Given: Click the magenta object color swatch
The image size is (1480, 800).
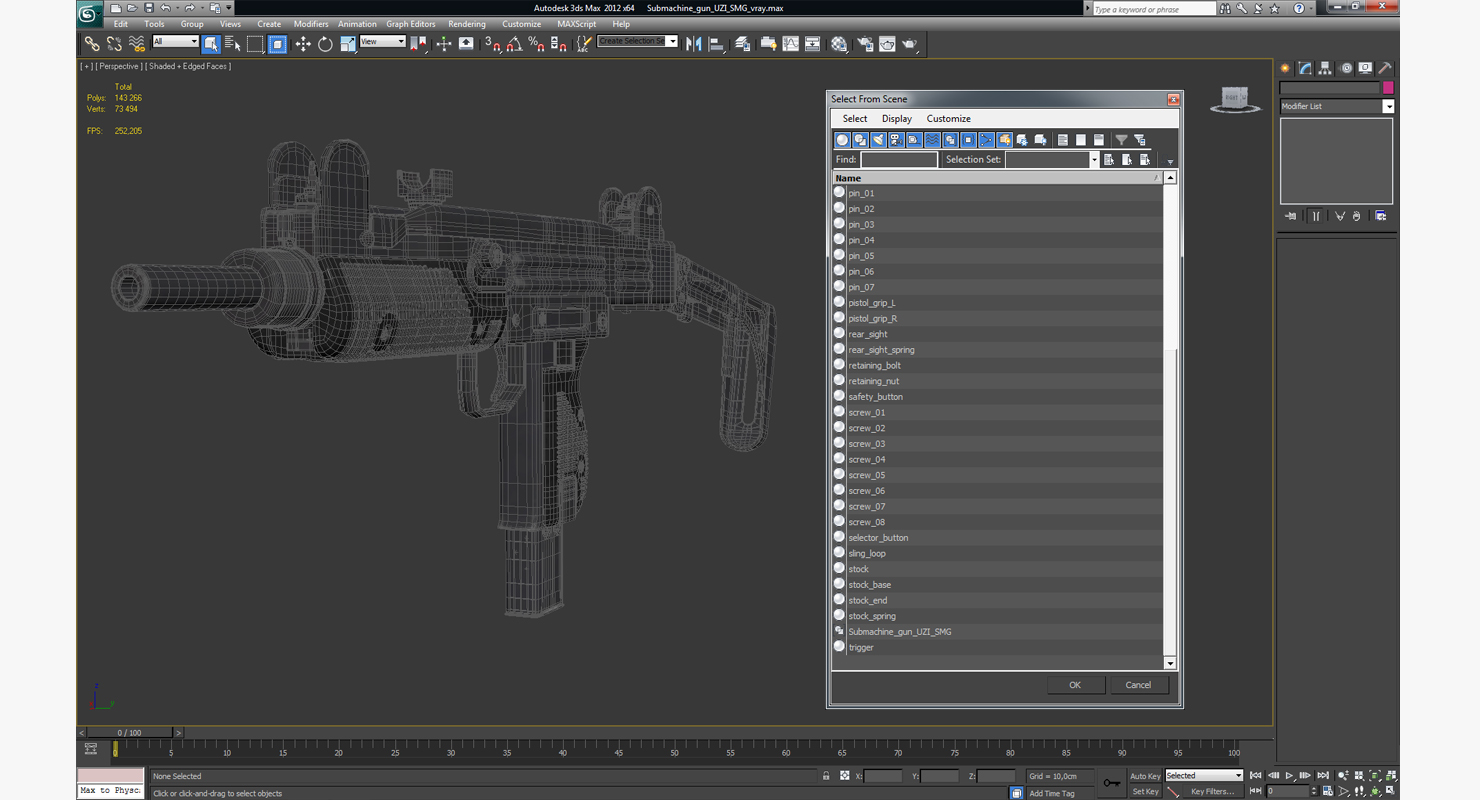Looking at the screenshot, I should pyautogui.click(x=1388, y=88).
